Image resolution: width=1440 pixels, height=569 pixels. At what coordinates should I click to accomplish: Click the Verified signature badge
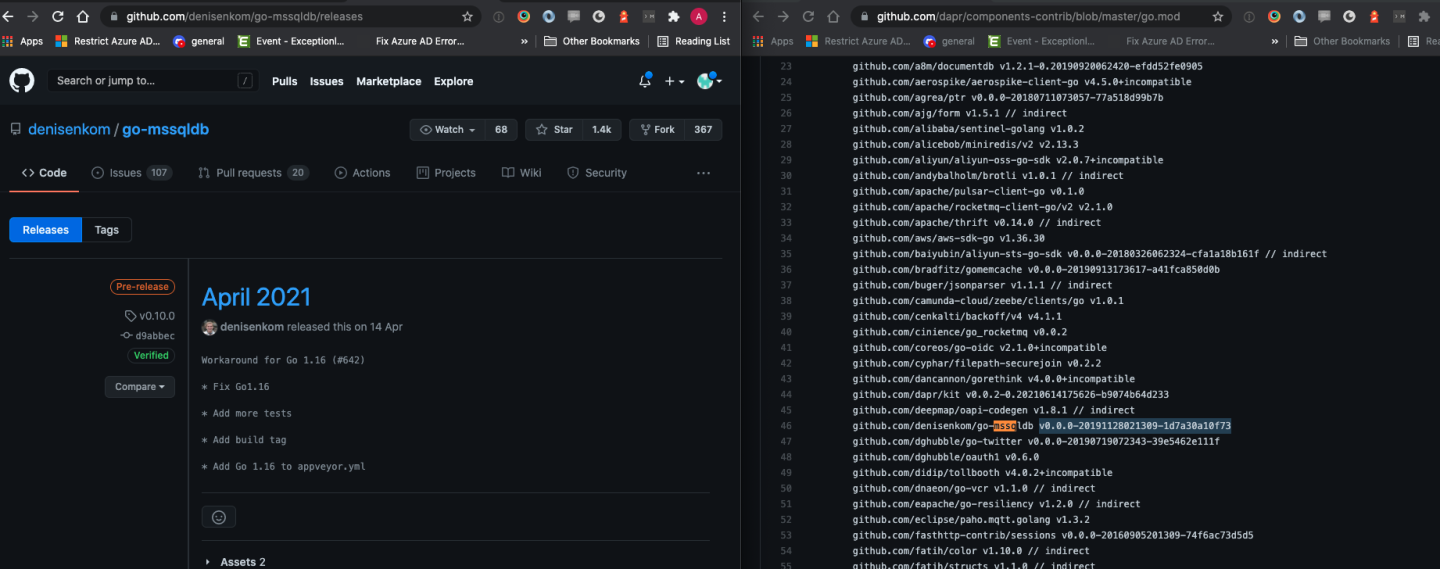point(150,355)
